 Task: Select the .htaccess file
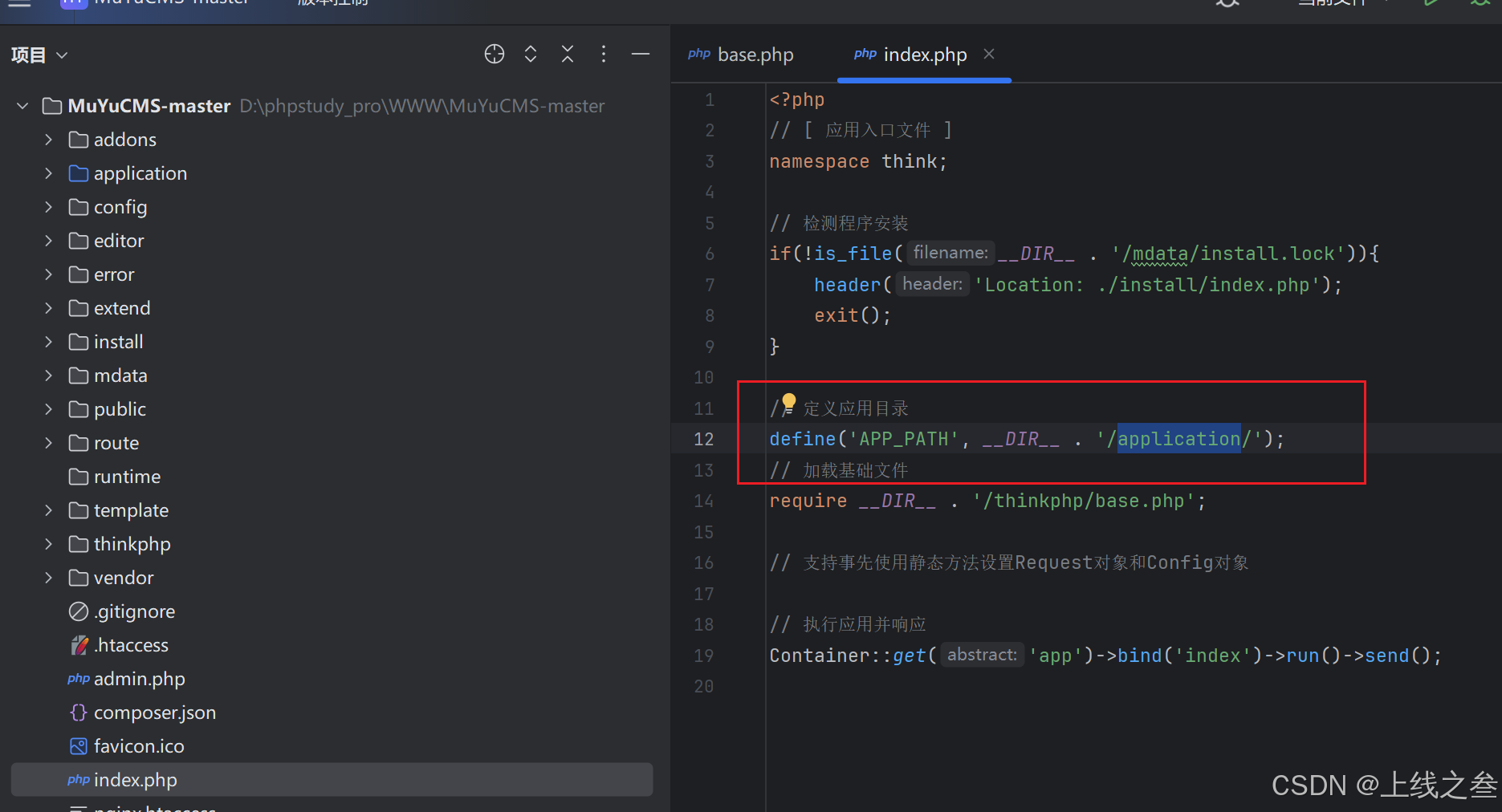pyautogui.click(x=131, y=645)
